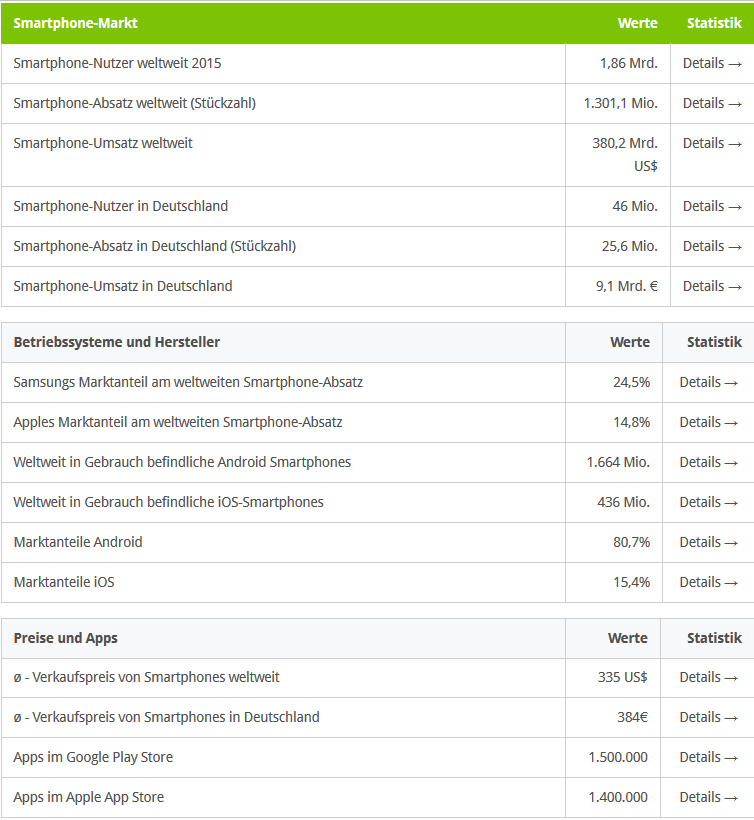This screenshot has height=820, width=754.
Task: Open Details for Verkaufspreis weltweit
Action: (709, 677)
